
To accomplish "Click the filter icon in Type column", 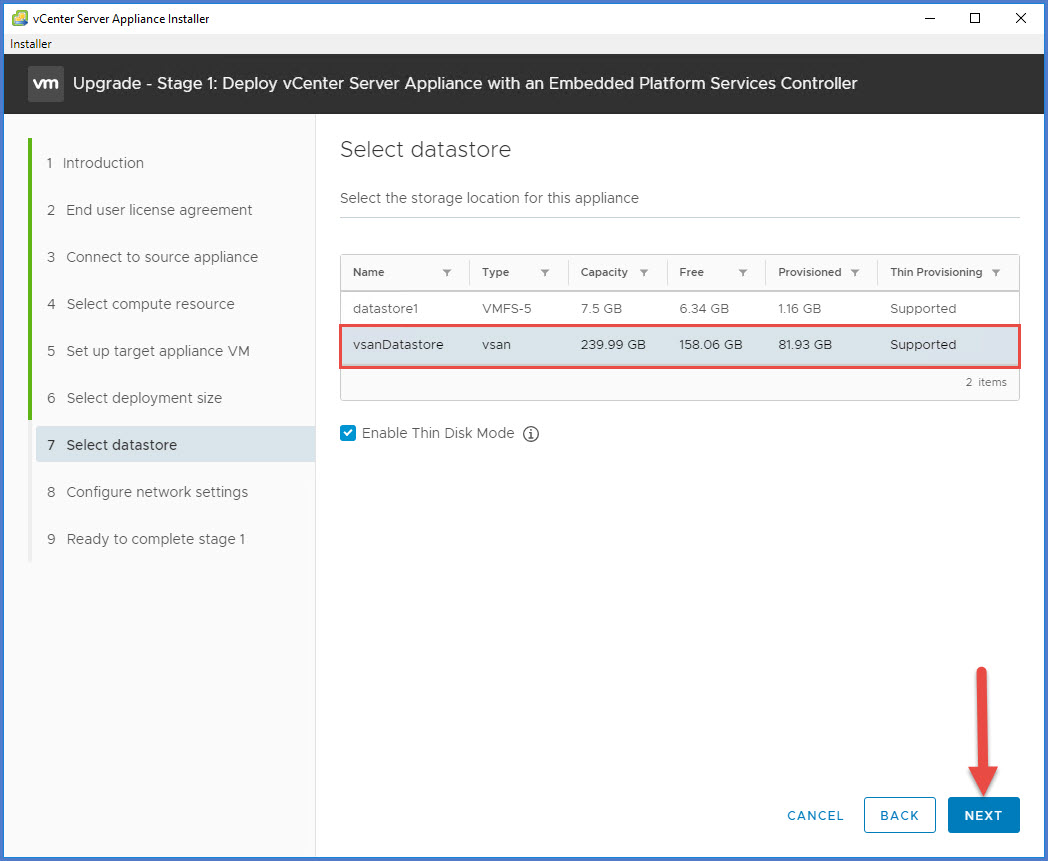I will pos(545,273).
